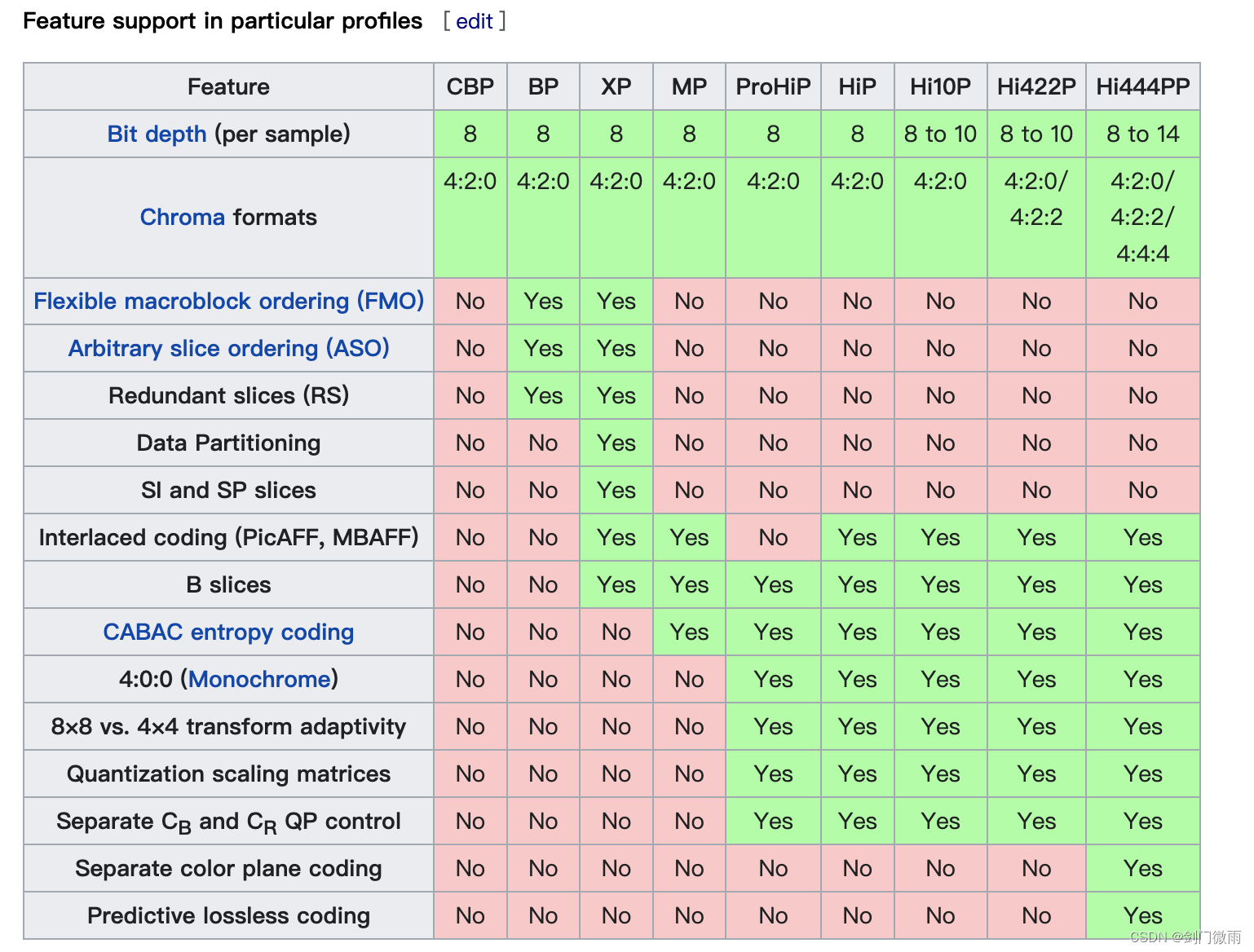Select the XP column header

(x=616, y=86)
